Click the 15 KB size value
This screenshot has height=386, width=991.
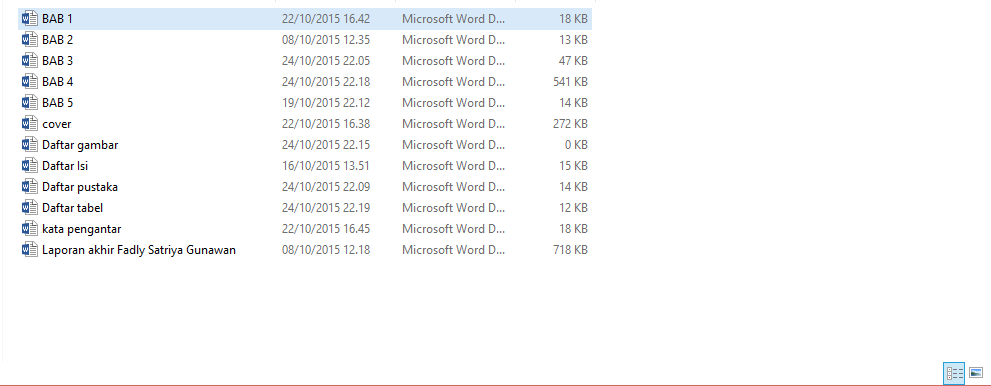coord(573,166)
